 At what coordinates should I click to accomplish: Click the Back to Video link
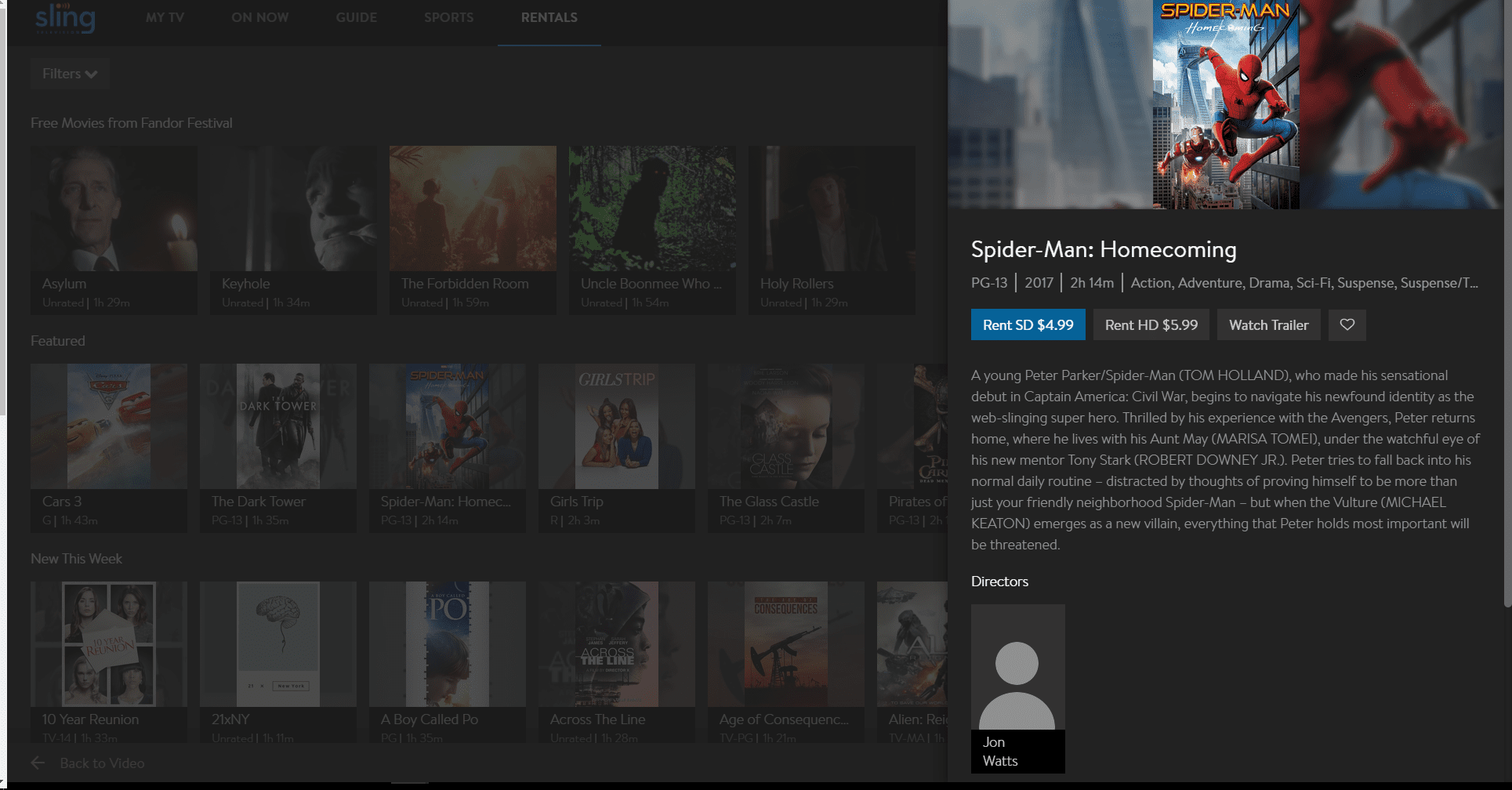102,763
